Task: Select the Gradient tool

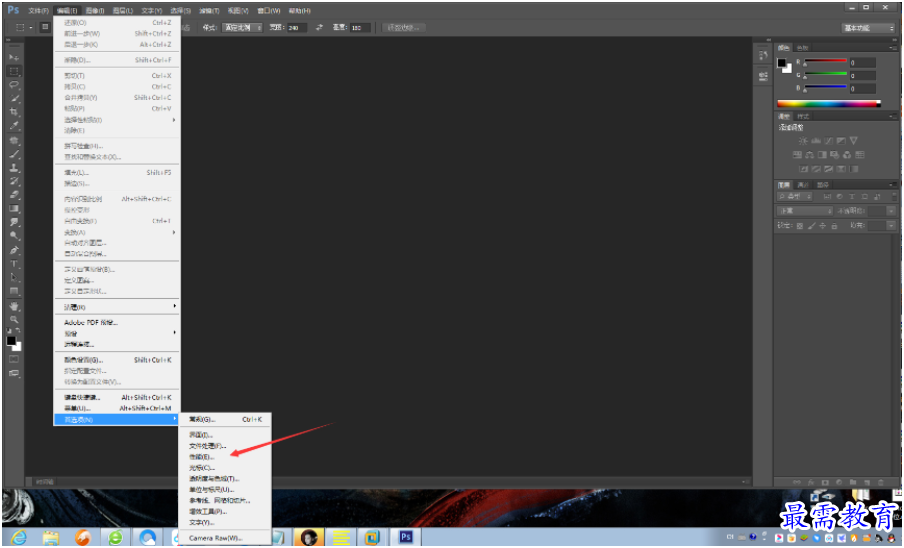Action: (14, 208)
